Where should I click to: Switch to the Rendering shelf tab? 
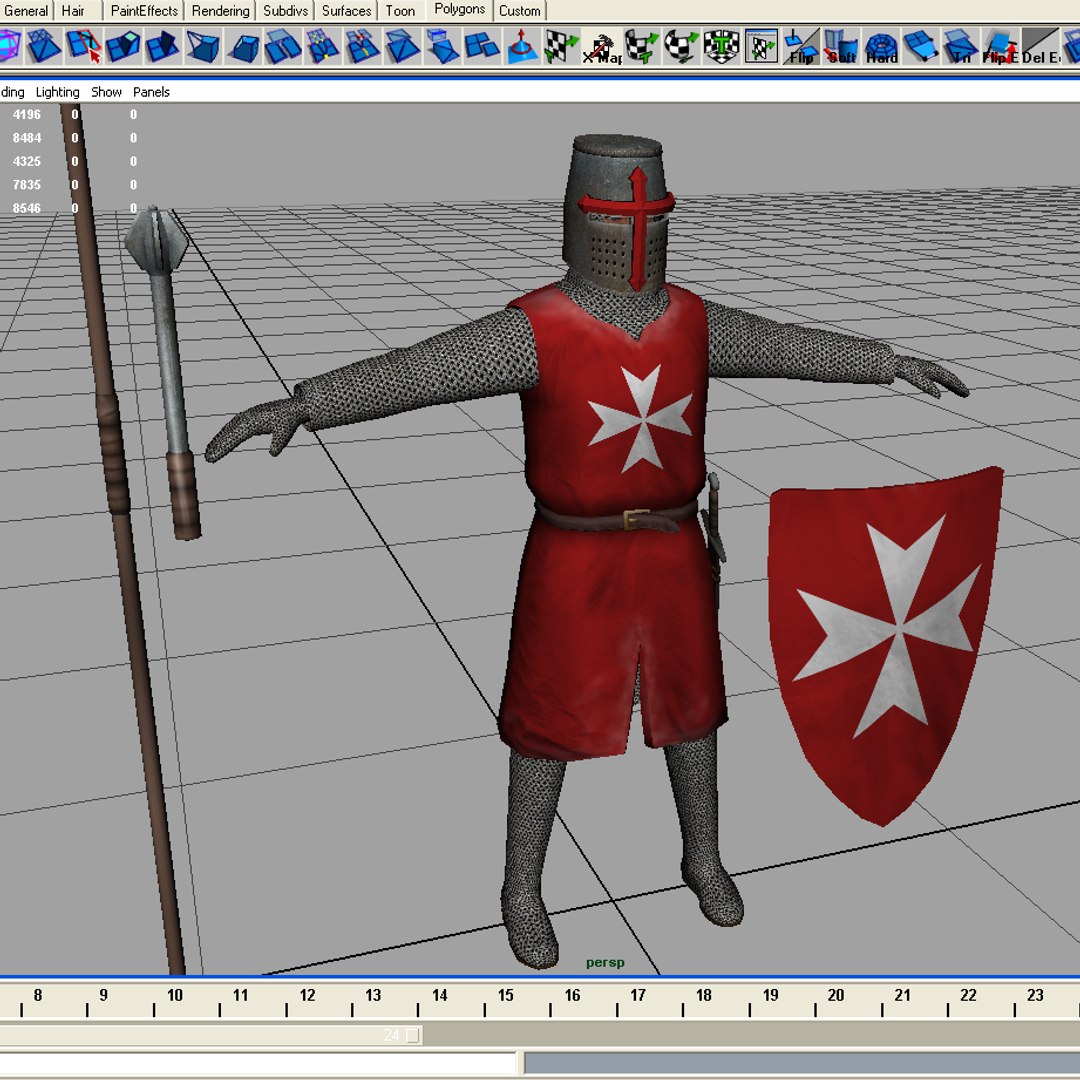click(220, 11)
